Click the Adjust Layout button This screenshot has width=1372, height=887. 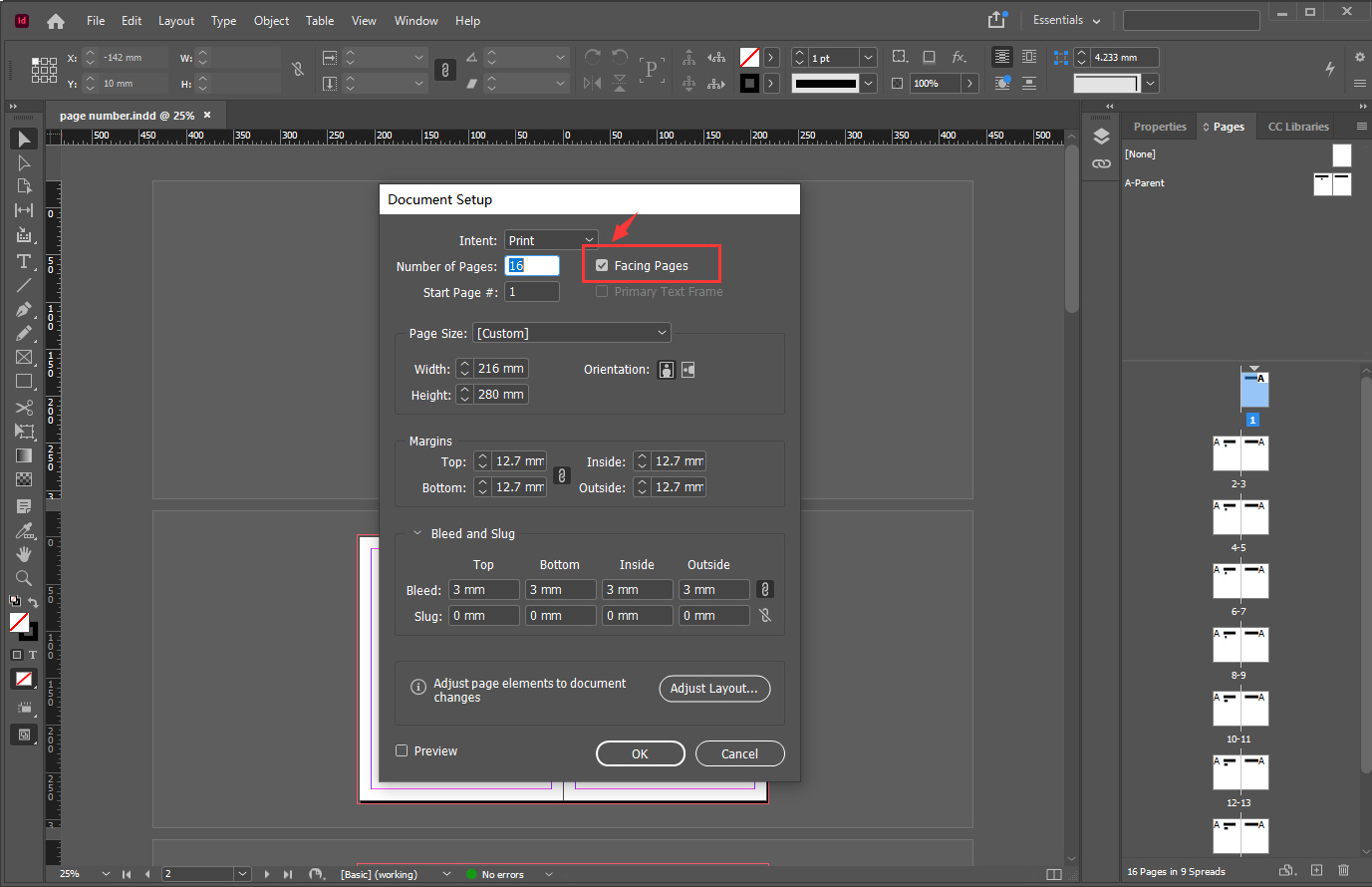(x=714, y=689)
